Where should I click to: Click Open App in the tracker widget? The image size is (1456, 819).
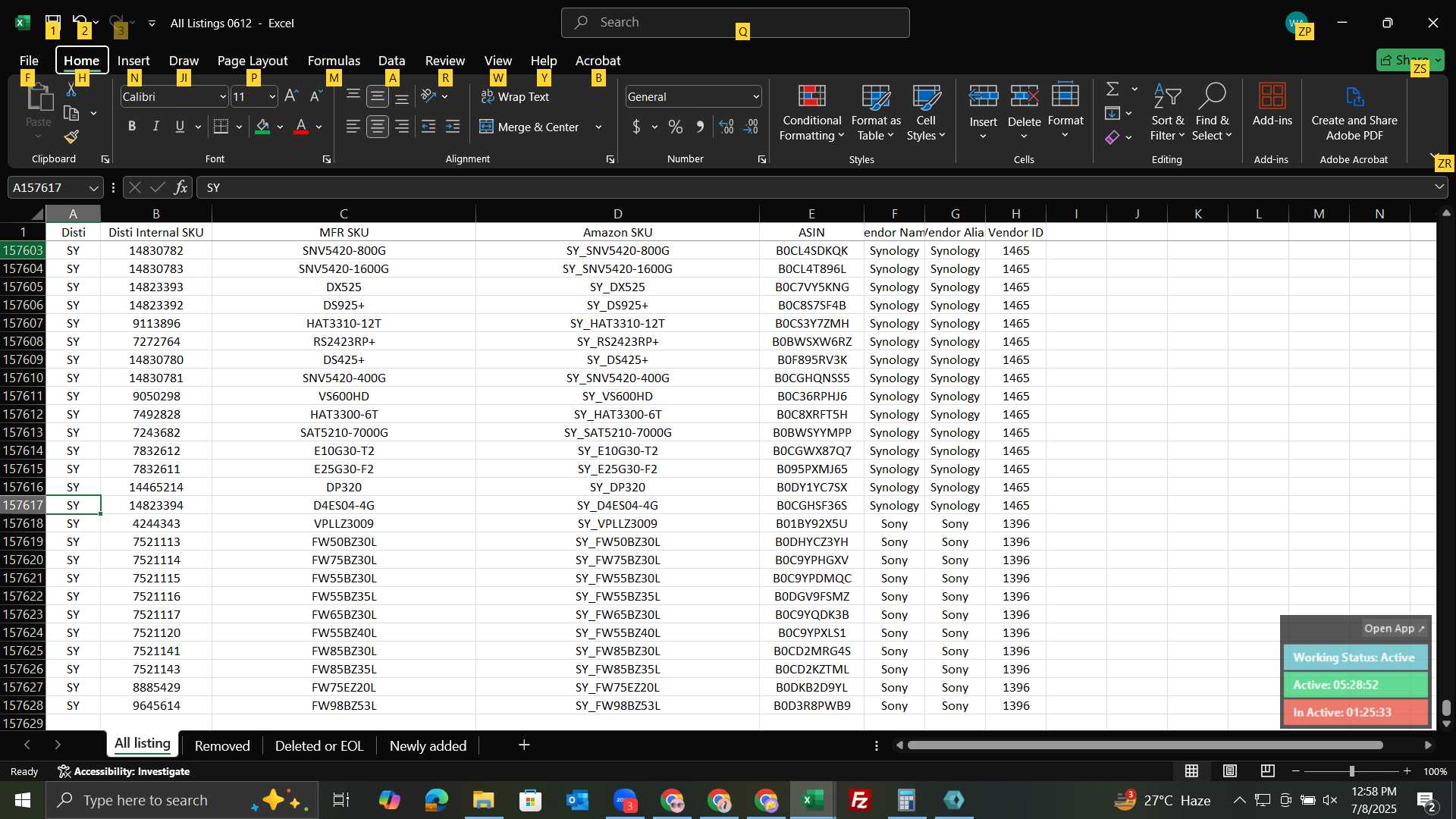(x=1394, y=628)
